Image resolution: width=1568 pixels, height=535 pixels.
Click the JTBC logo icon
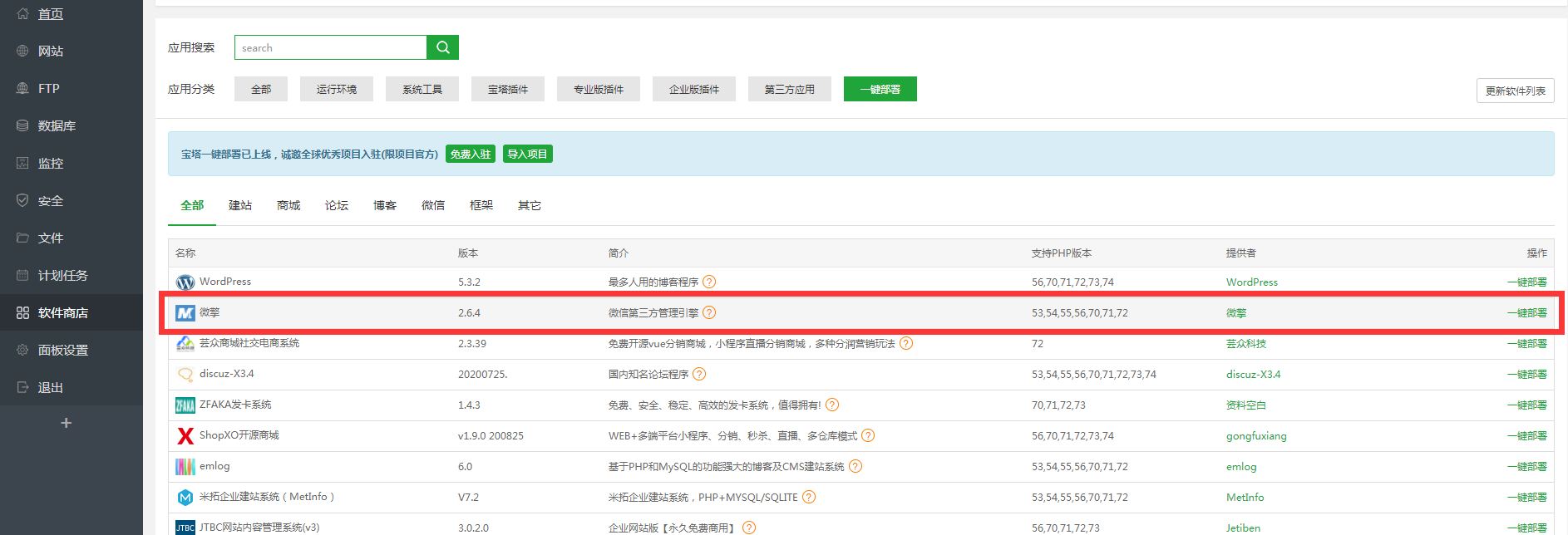pos(185,528)
